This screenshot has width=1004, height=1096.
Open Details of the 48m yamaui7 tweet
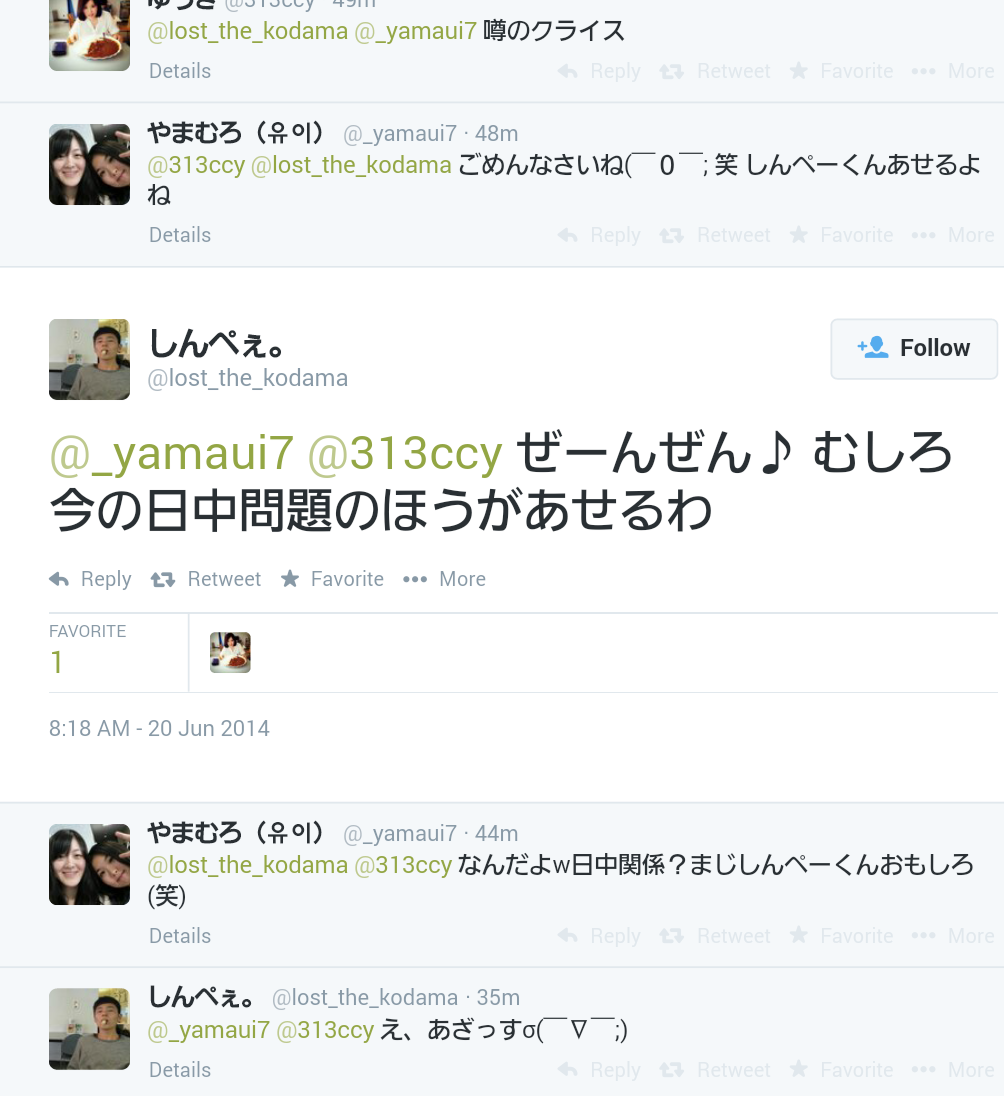click(180, 235)
